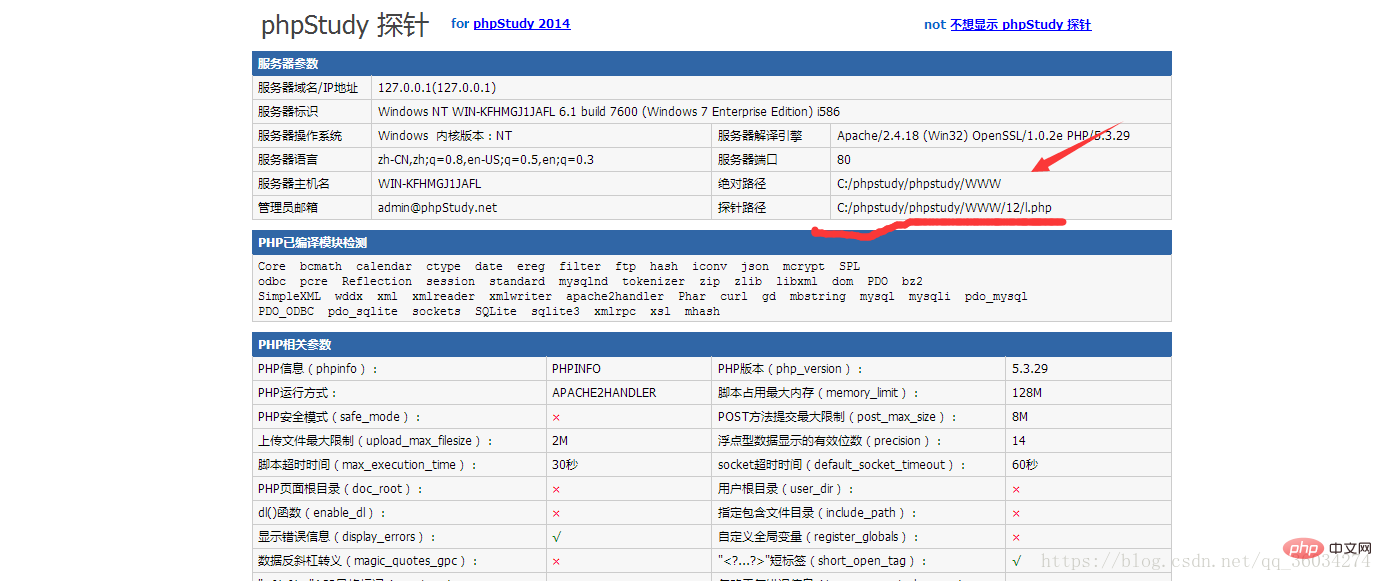This screenshot has width=1382, height=581.
Task: Click the PHP信息（phpinfo） label
Action: click(x=318, y=369)
